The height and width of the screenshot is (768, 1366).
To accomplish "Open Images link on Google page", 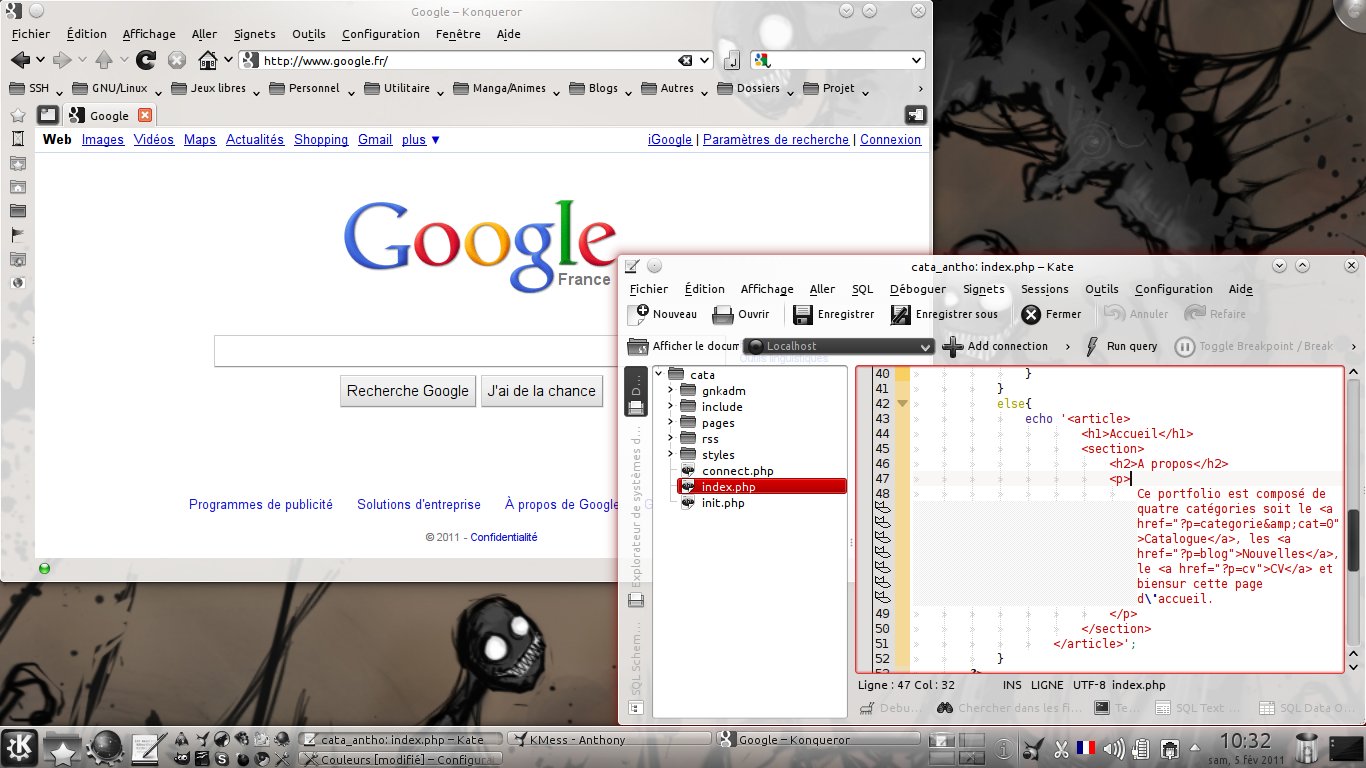I will [103, 140].
